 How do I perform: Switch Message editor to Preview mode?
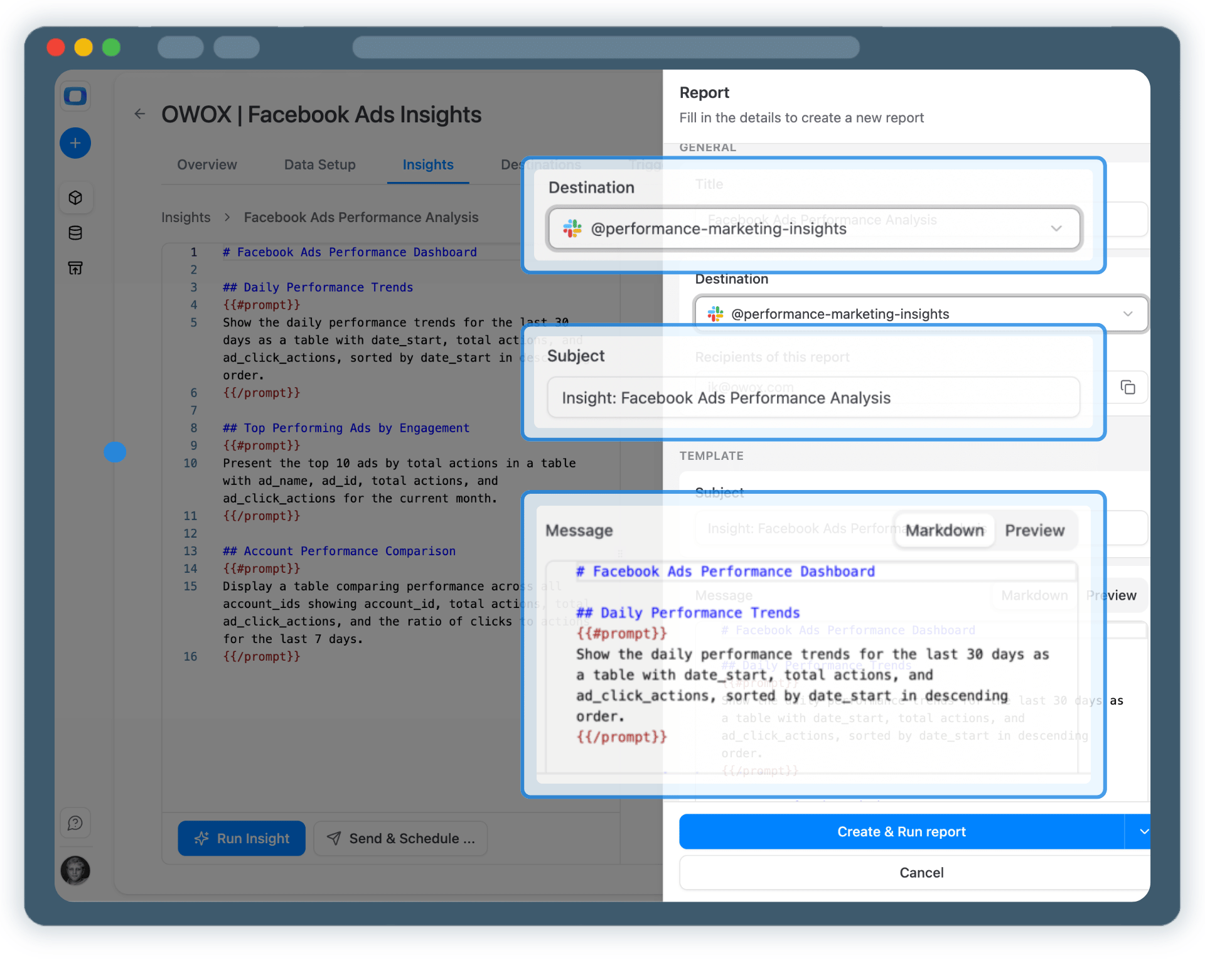[x=1034, y=530]
